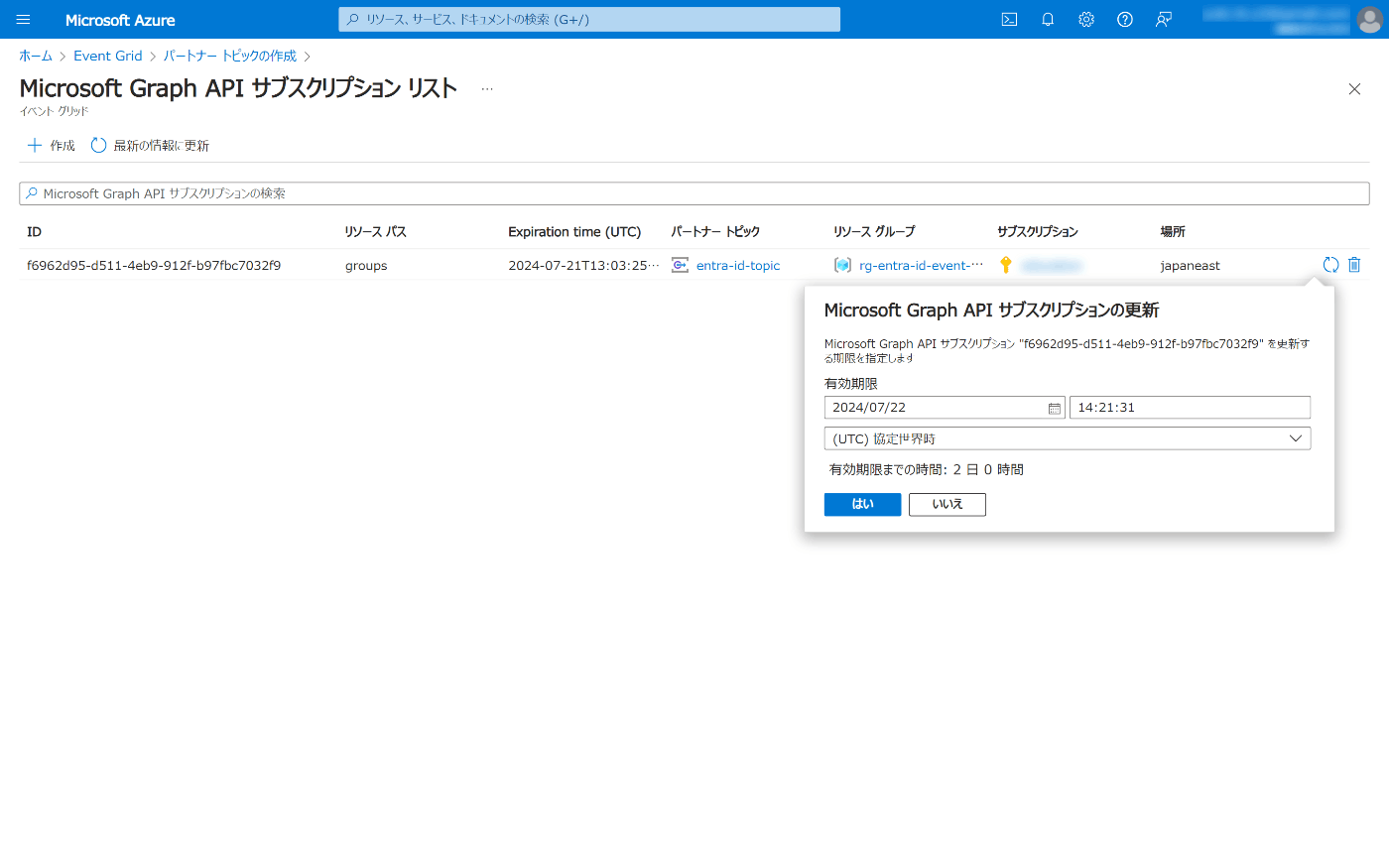Sort by the ID column header
This screenshot has width=1389, height=868.
(35, 232)
